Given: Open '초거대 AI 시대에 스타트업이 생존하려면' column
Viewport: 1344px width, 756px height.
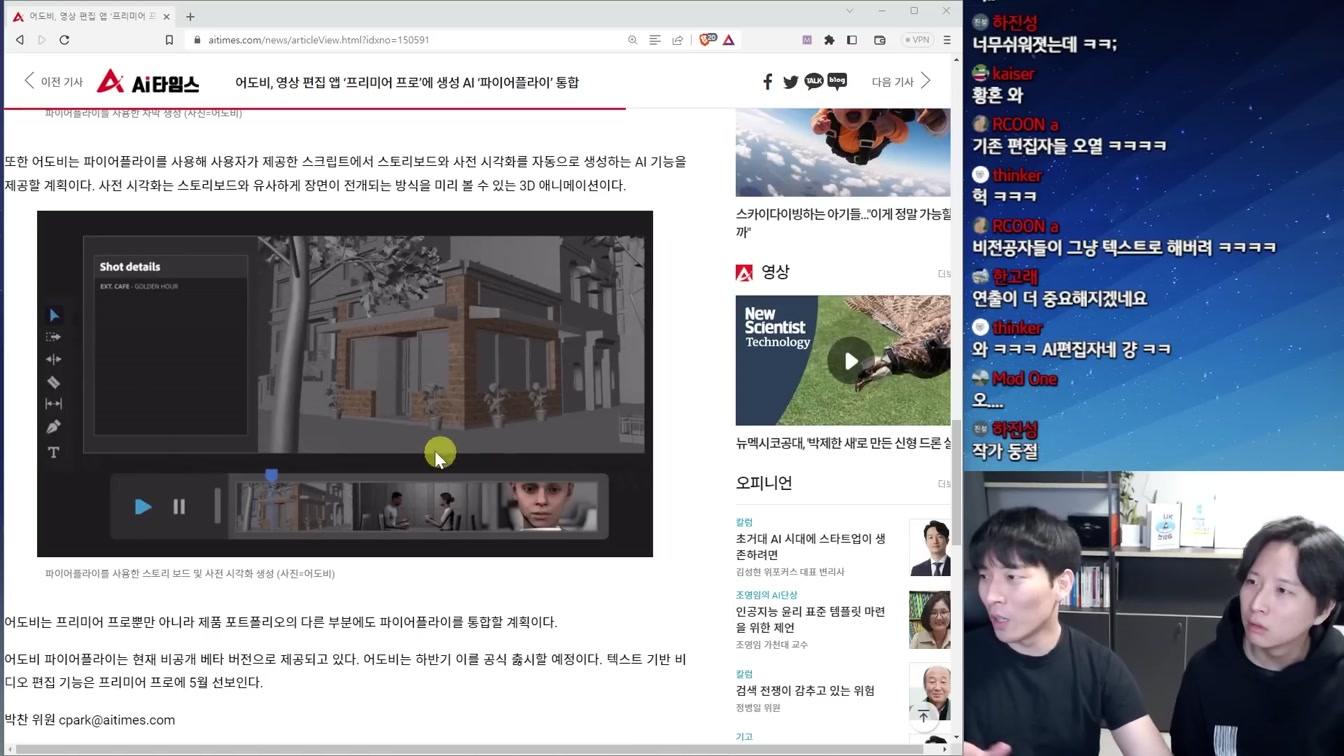Looking at the screenshot, I should (x=811, y=546).
